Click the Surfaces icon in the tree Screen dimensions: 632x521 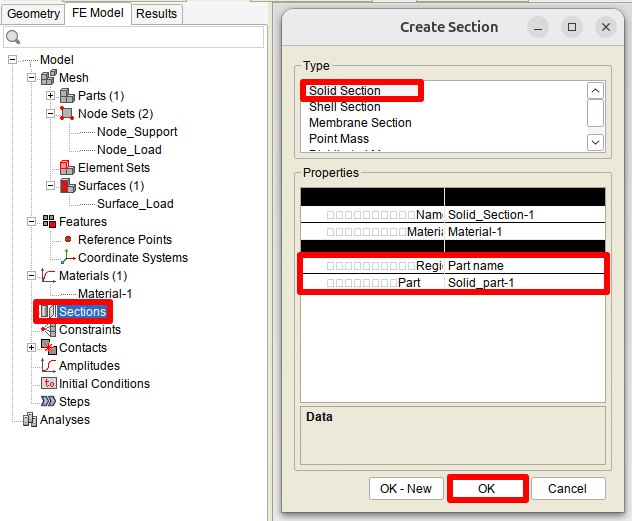[x=68, y=186]
